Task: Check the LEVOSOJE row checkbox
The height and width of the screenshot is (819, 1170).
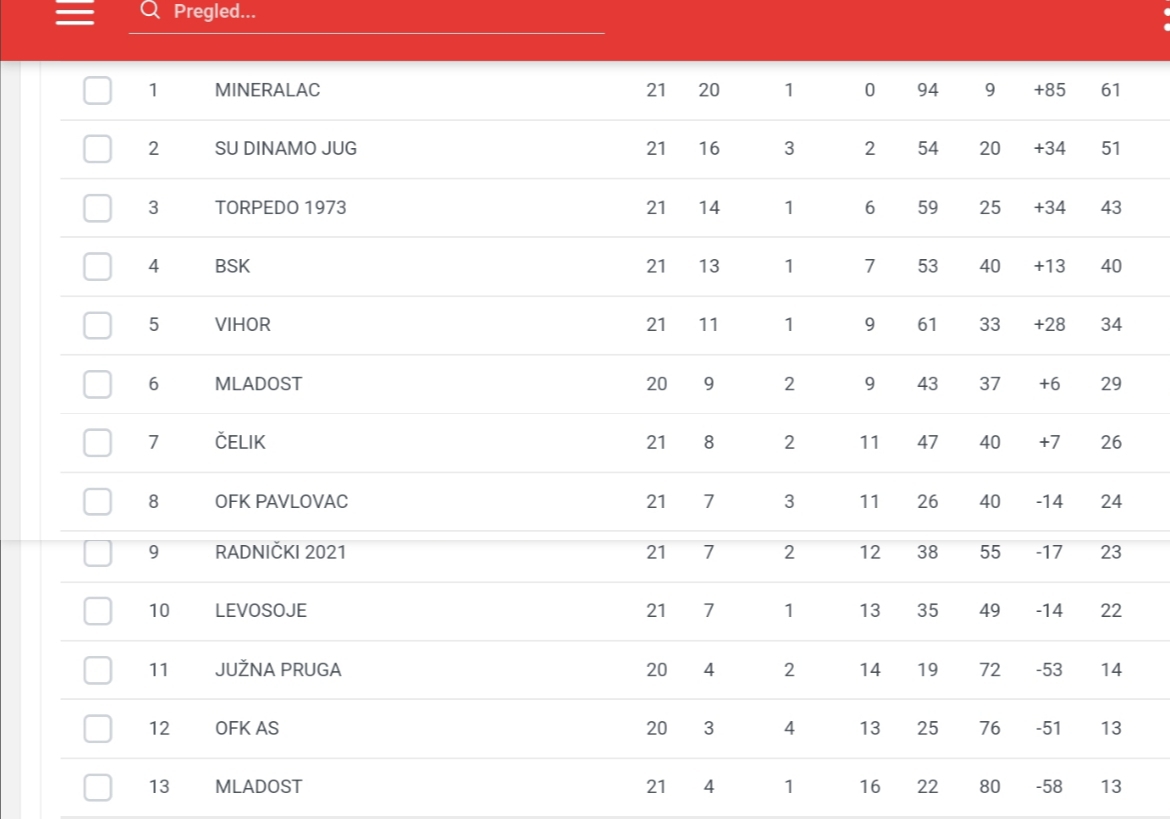Action: click(x=98, y=611)
